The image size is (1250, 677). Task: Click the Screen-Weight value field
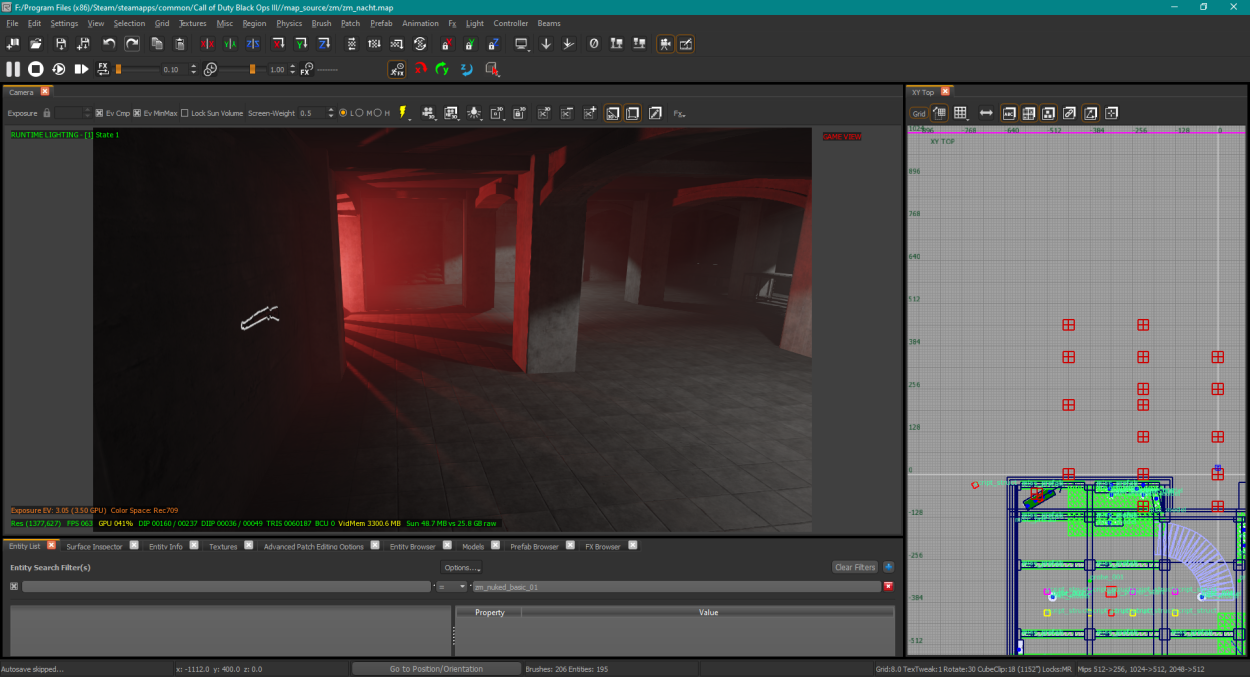(312, 113)
